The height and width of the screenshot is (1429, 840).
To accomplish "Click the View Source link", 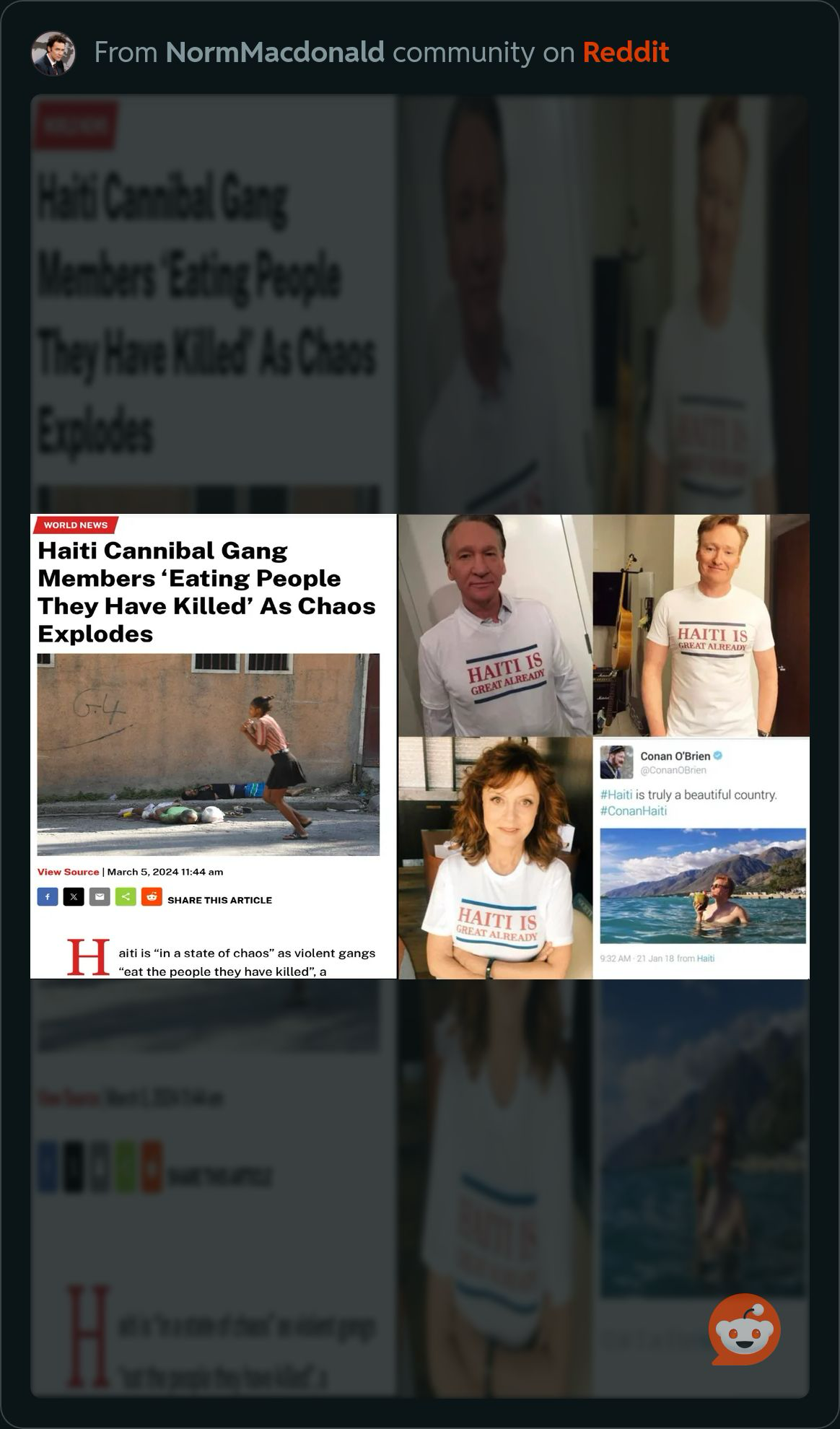I will 68,872.
